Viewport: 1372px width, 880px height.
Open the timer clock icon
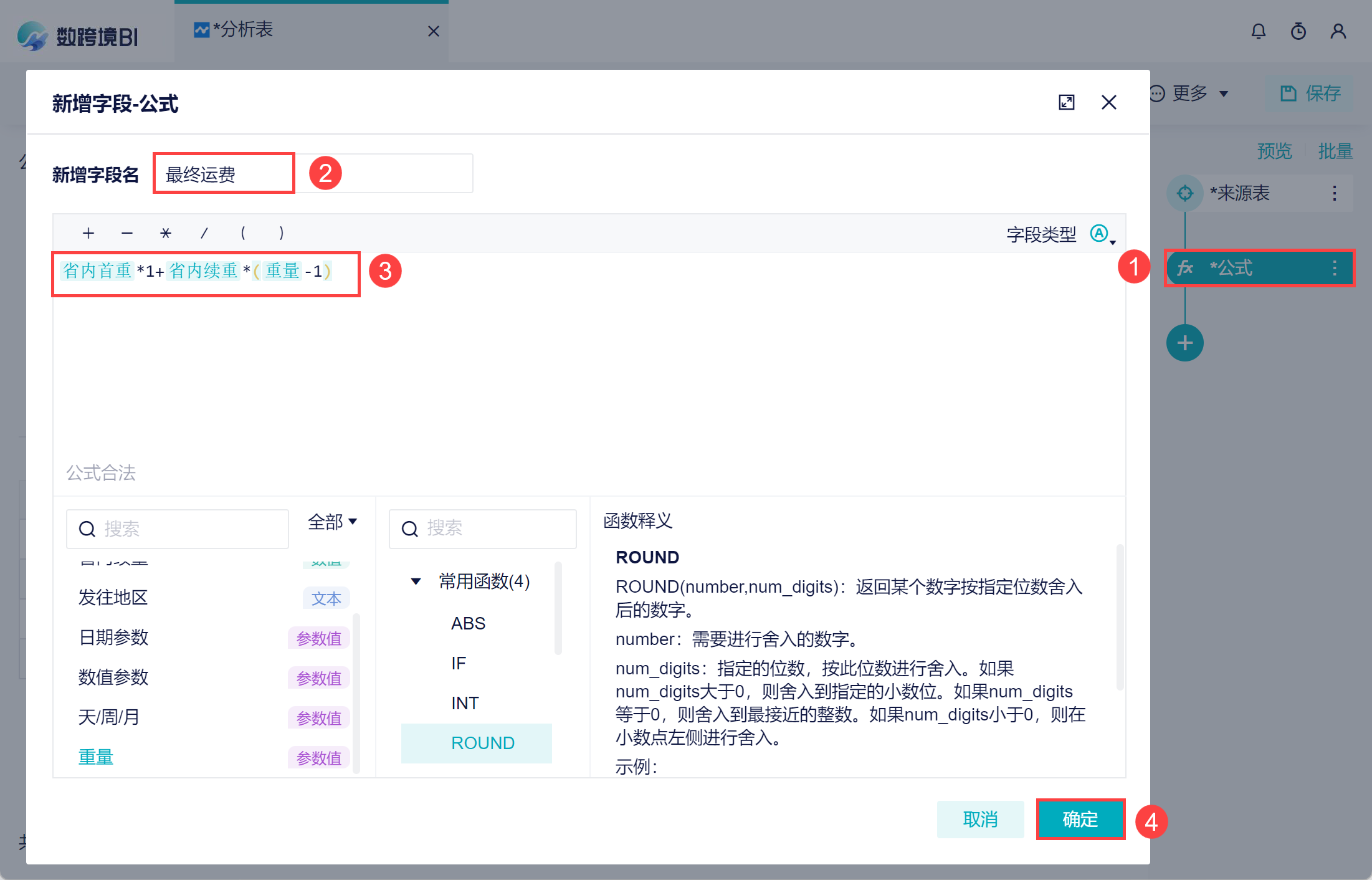pyautogui.click(x=1298, y=31)
